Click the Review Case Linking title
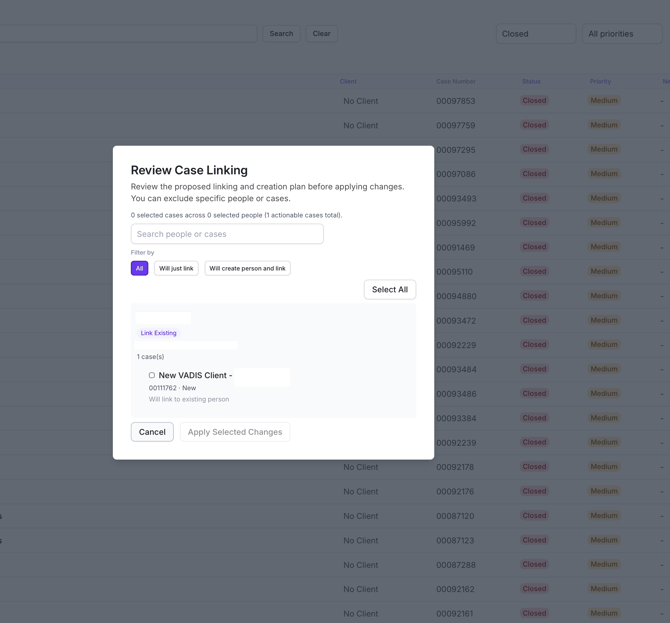The image size is (670, 623). (189, 170)
